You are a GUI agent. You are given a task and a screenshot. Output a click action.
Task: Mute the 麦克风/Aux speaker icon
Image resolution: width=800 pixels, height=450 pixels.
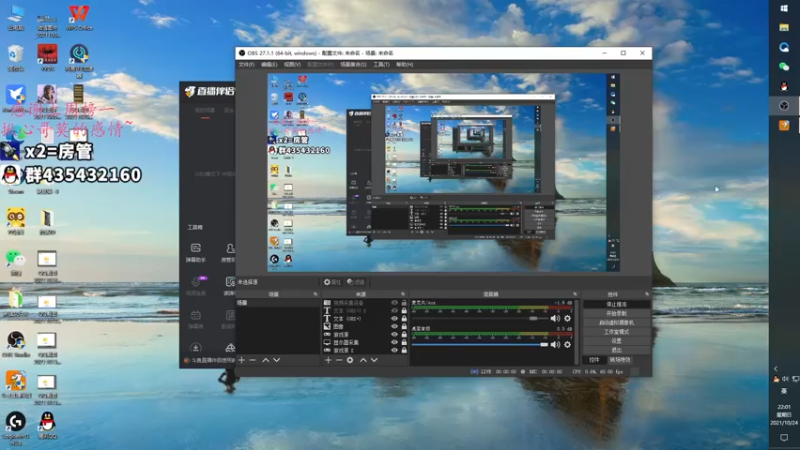click(555, 318)
